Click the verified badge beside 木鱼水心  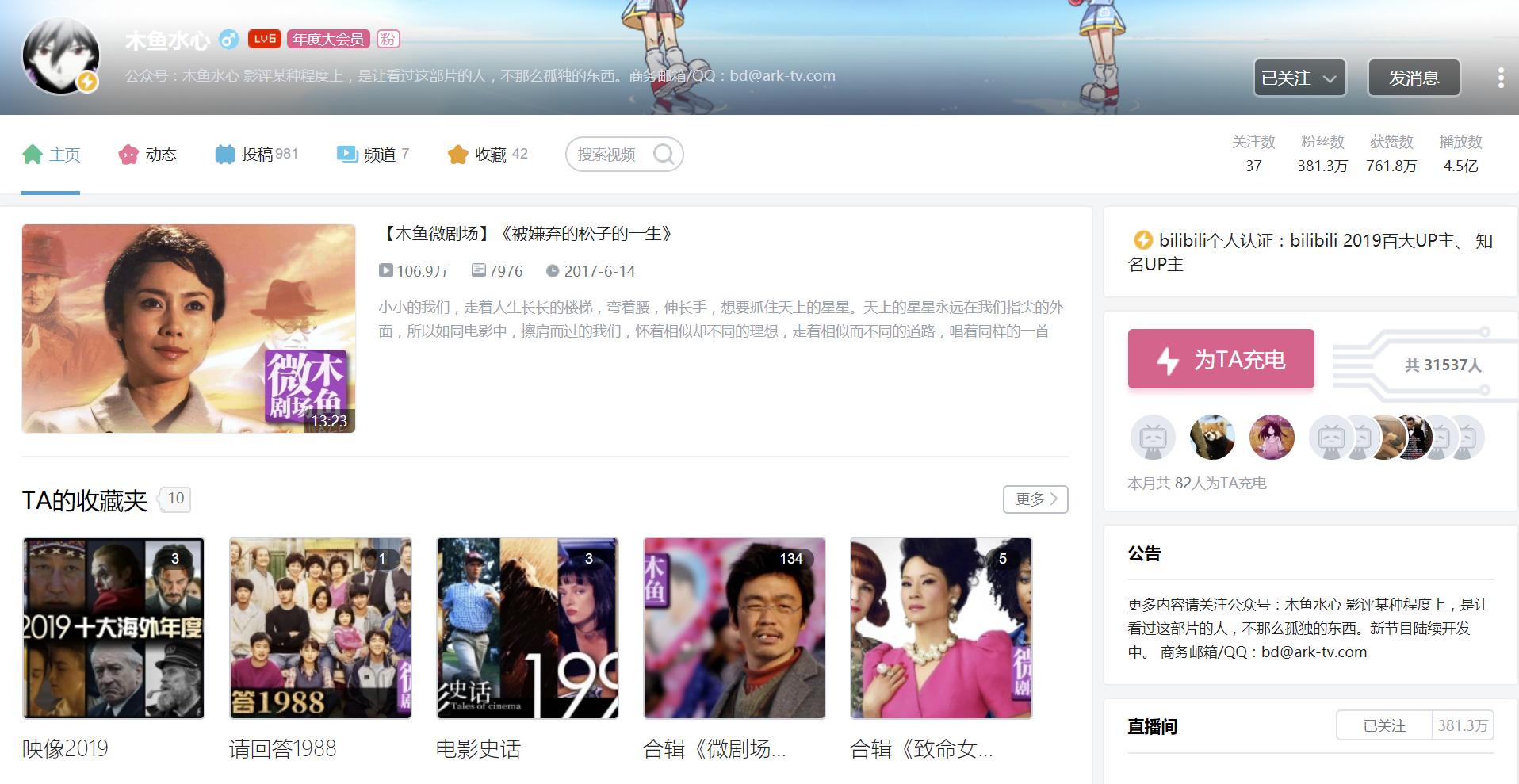click(228, 39)
